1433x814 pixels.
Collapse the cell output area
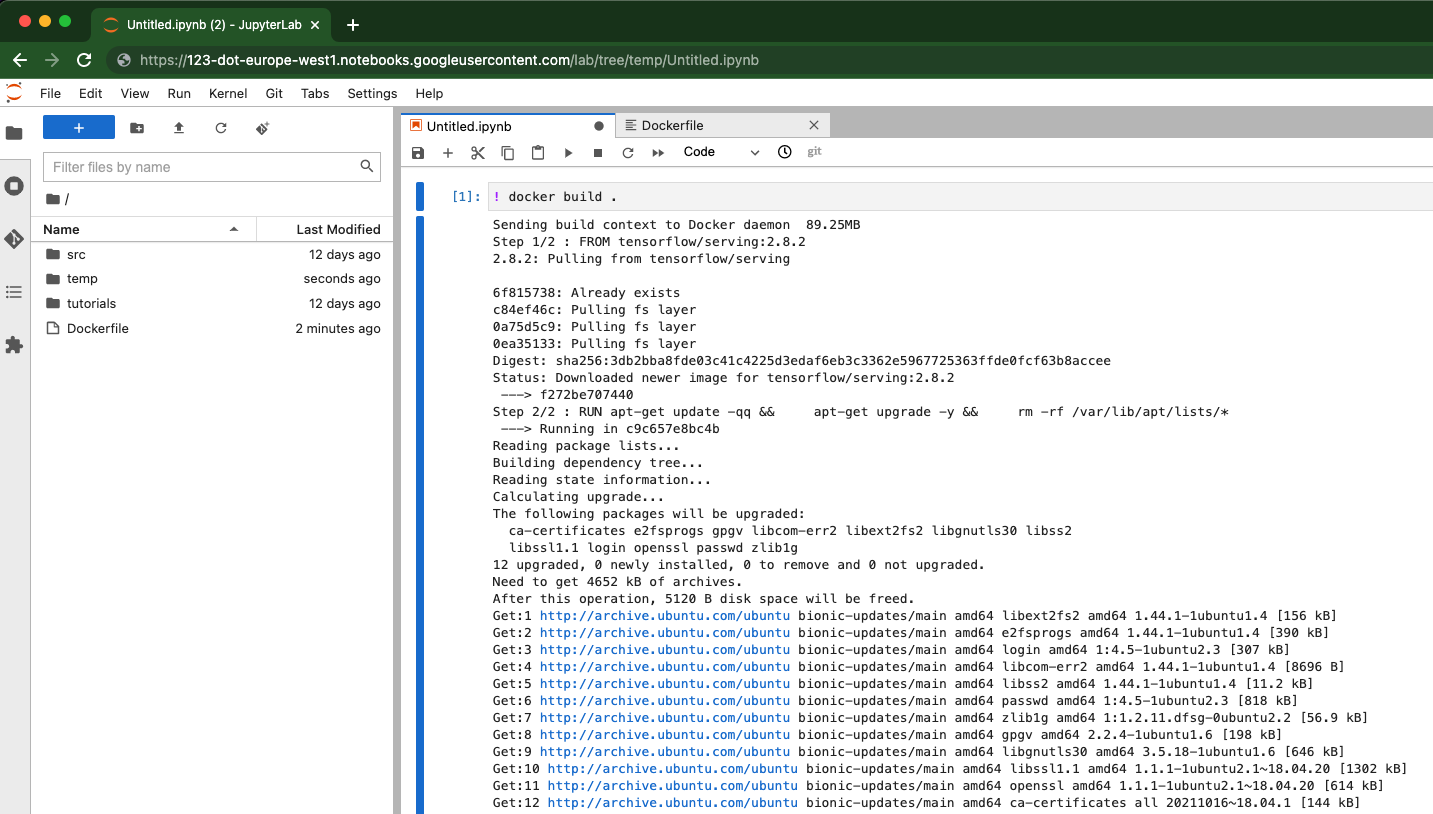420,514
